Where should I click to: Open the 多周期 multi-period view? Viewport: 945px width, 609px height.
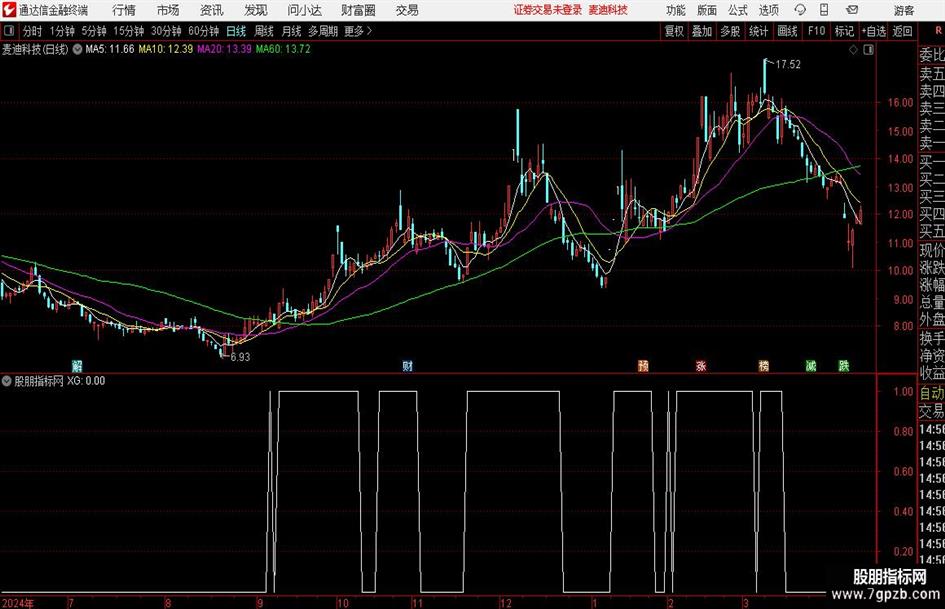pyautogui.click(x=323, y=31)
